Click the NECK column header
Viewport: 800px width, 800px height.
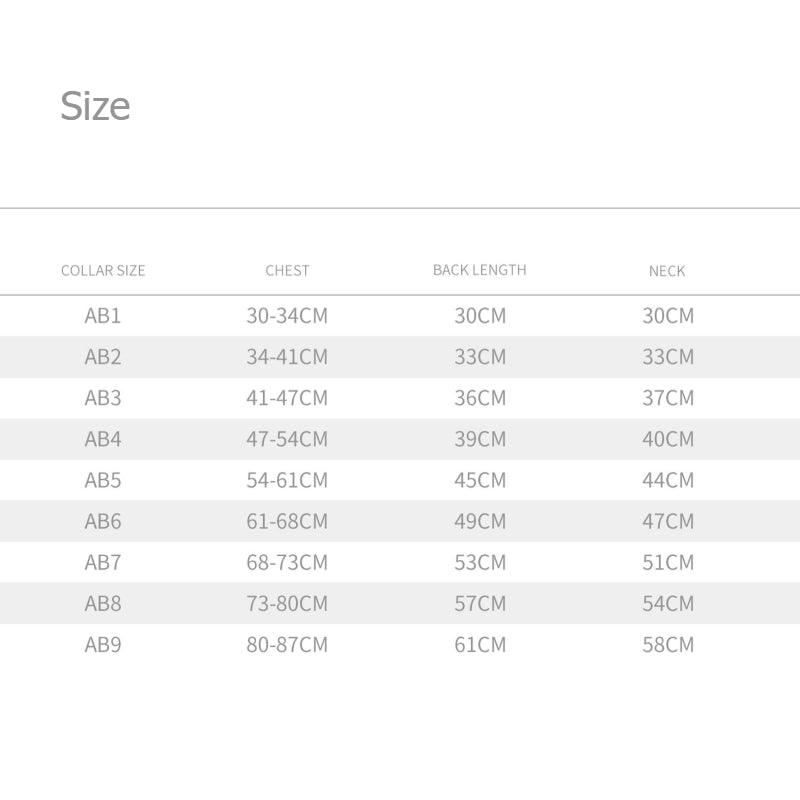pos(667,271)
